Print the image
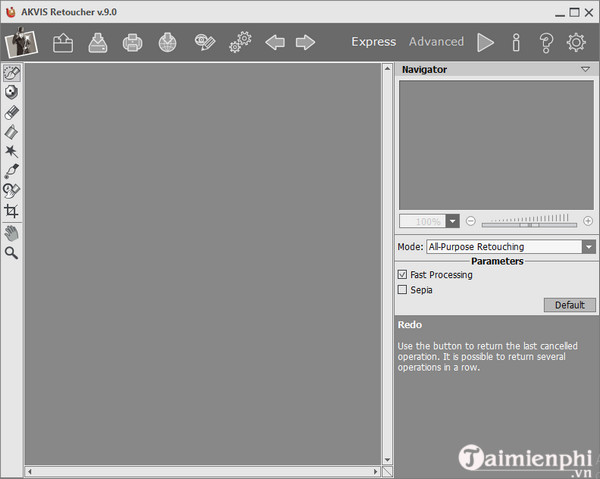Screen dimensions: 600x479 coord(132,42)
